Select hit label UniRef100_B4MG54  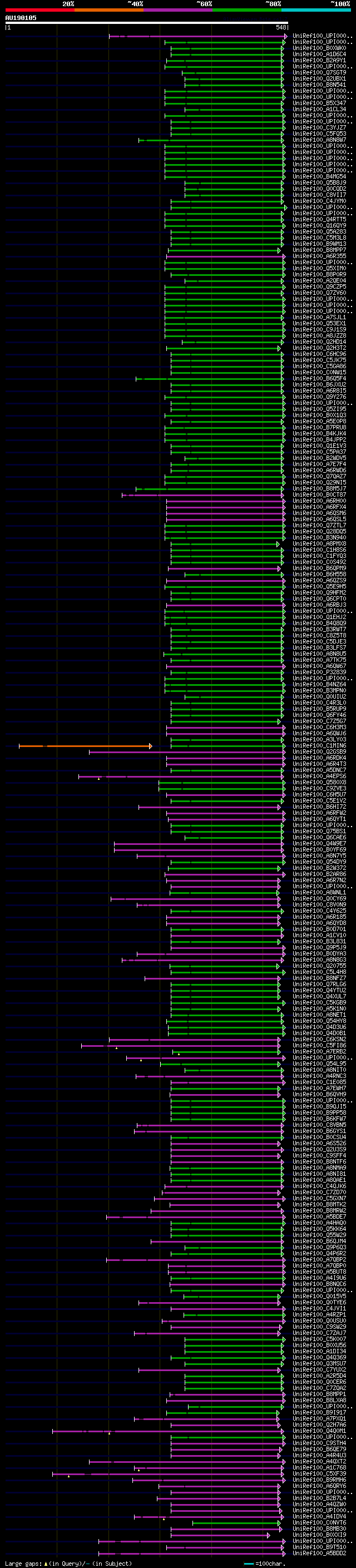click(319, 176)
